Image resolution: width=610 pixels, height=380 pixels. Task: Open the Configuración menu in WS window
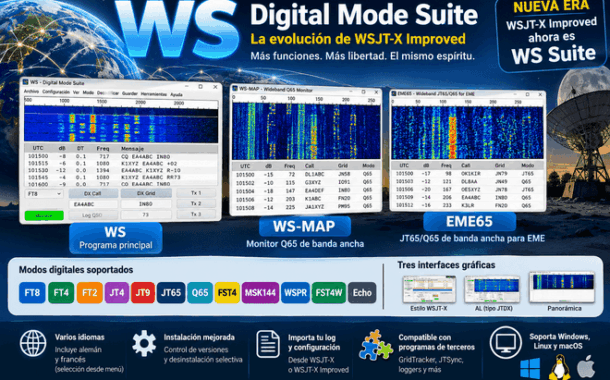[x=56, y=92]
